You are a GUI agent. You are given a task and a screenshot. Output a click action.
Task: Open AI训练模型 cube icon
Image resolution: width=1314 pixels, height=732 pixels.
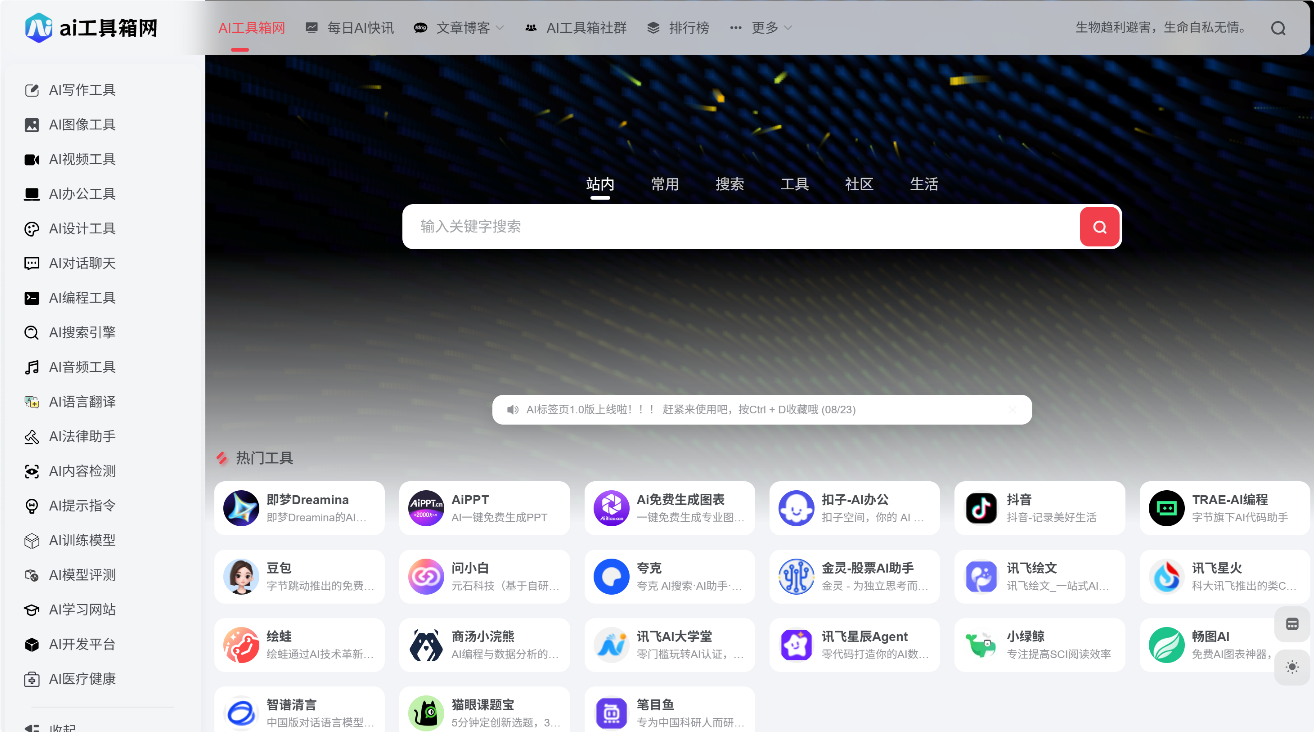[x=31, y=540]
